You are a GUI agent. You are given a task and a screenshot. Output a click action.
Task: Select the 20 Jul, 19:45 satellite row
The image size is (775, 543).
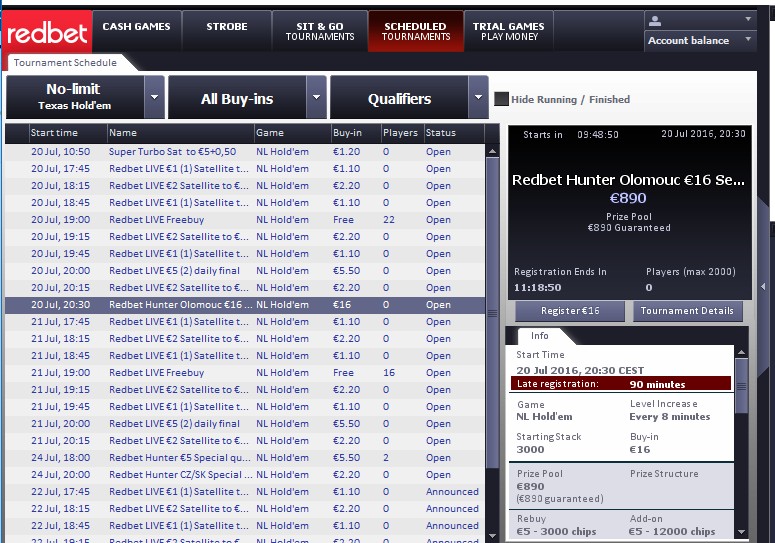(x=245, y=253)
